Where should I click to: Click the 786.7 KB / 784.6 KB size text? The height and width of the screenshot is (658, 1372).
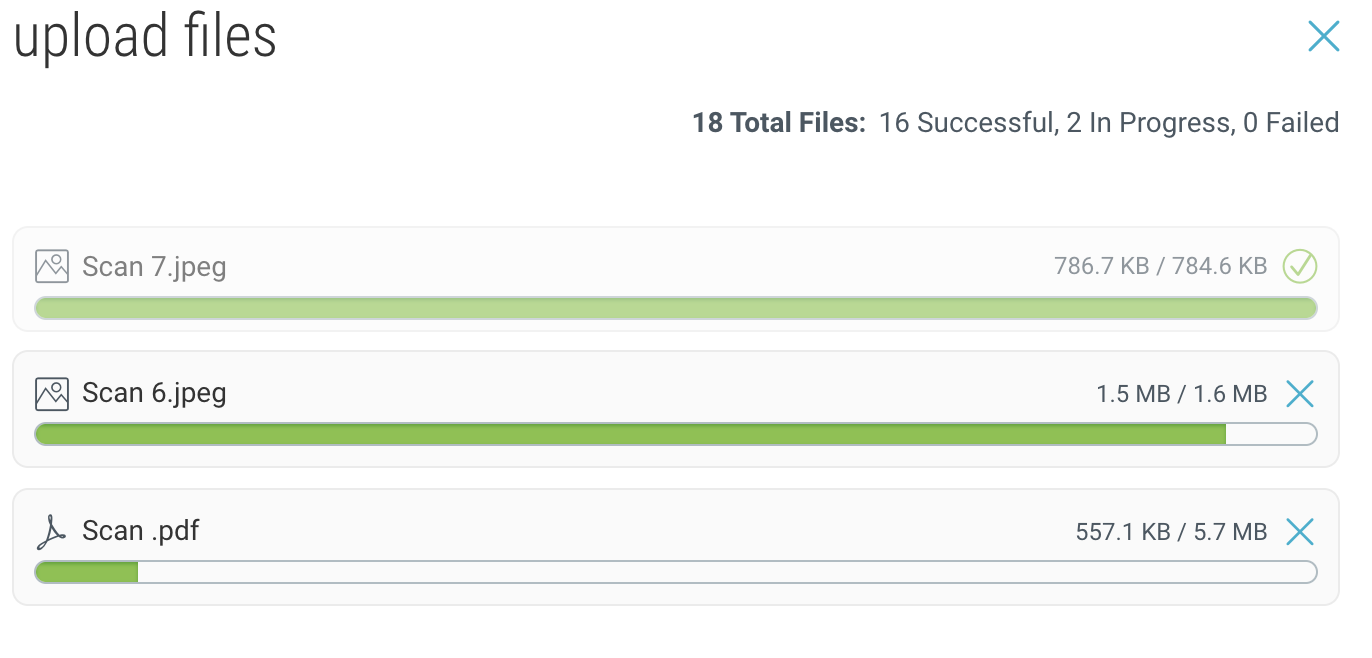[x=1160, y=267]
